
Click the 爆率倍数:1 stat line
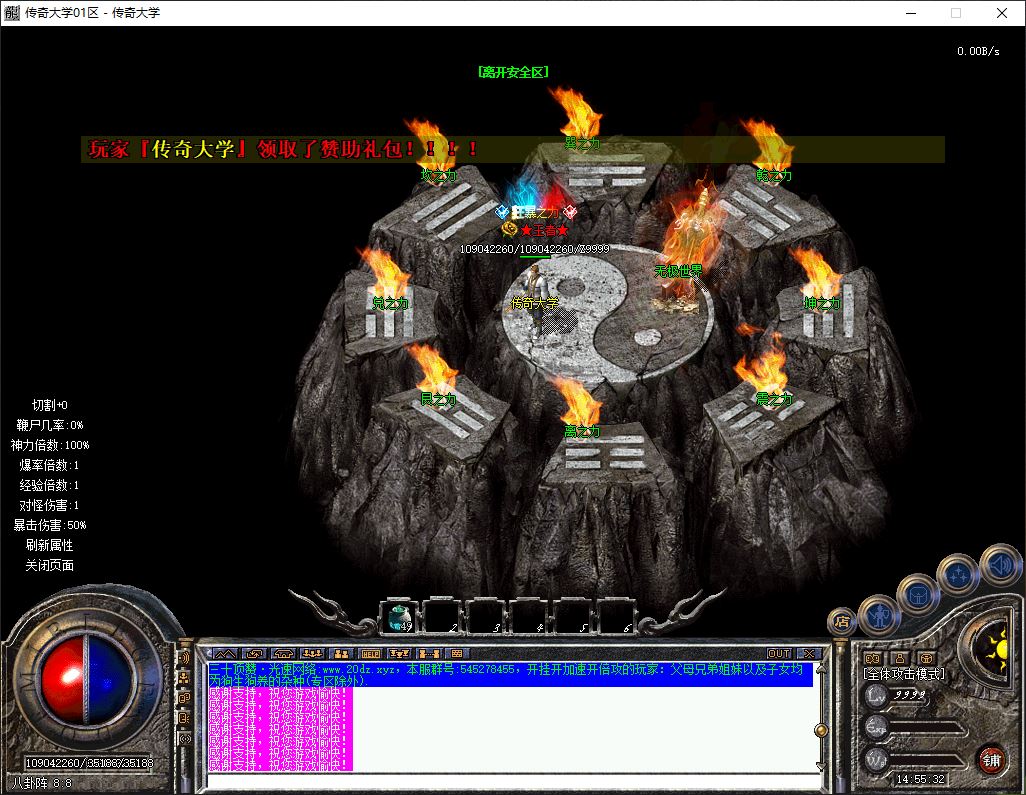coord(50,465)
